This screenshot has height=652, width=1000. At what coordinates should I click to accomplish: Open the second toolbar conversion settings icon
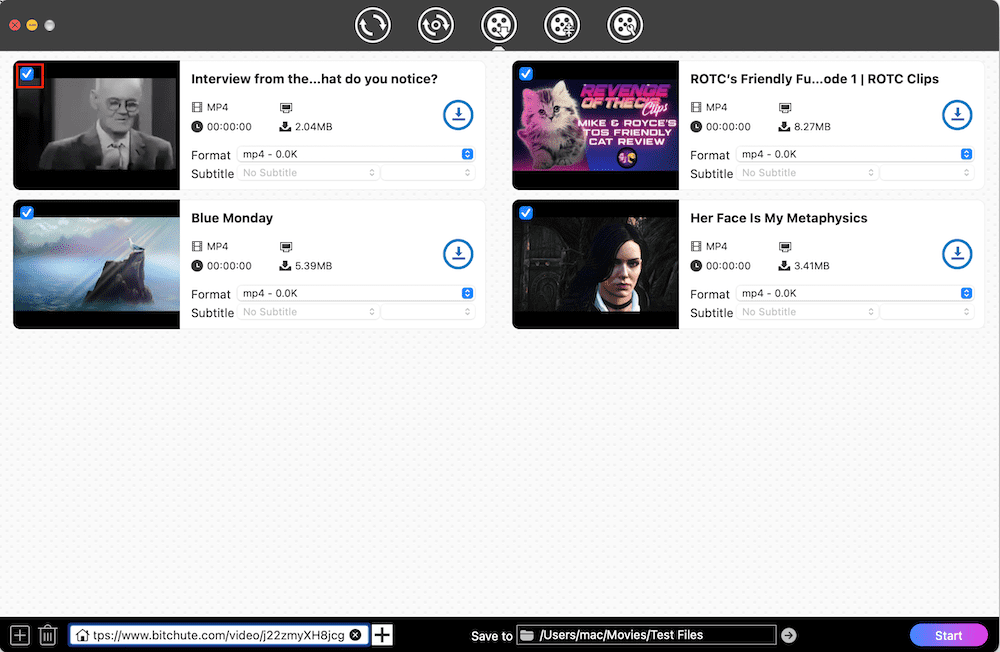tap(436, 26)
